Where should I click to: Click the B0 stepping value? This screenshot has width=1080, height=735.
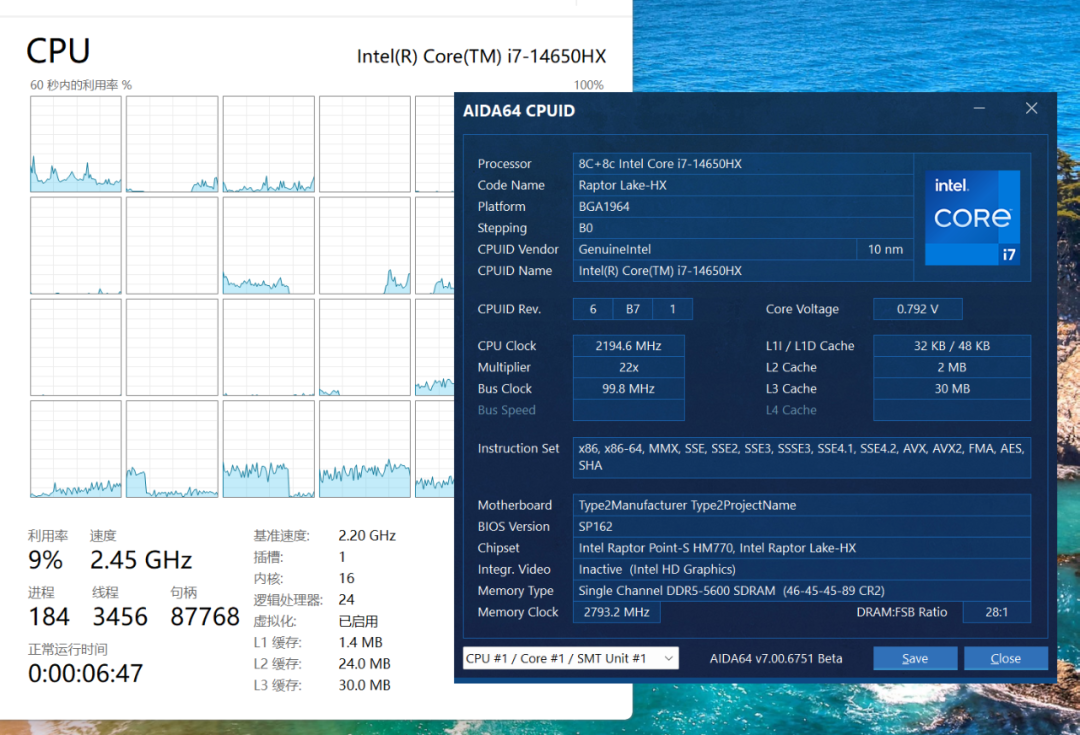742,228
